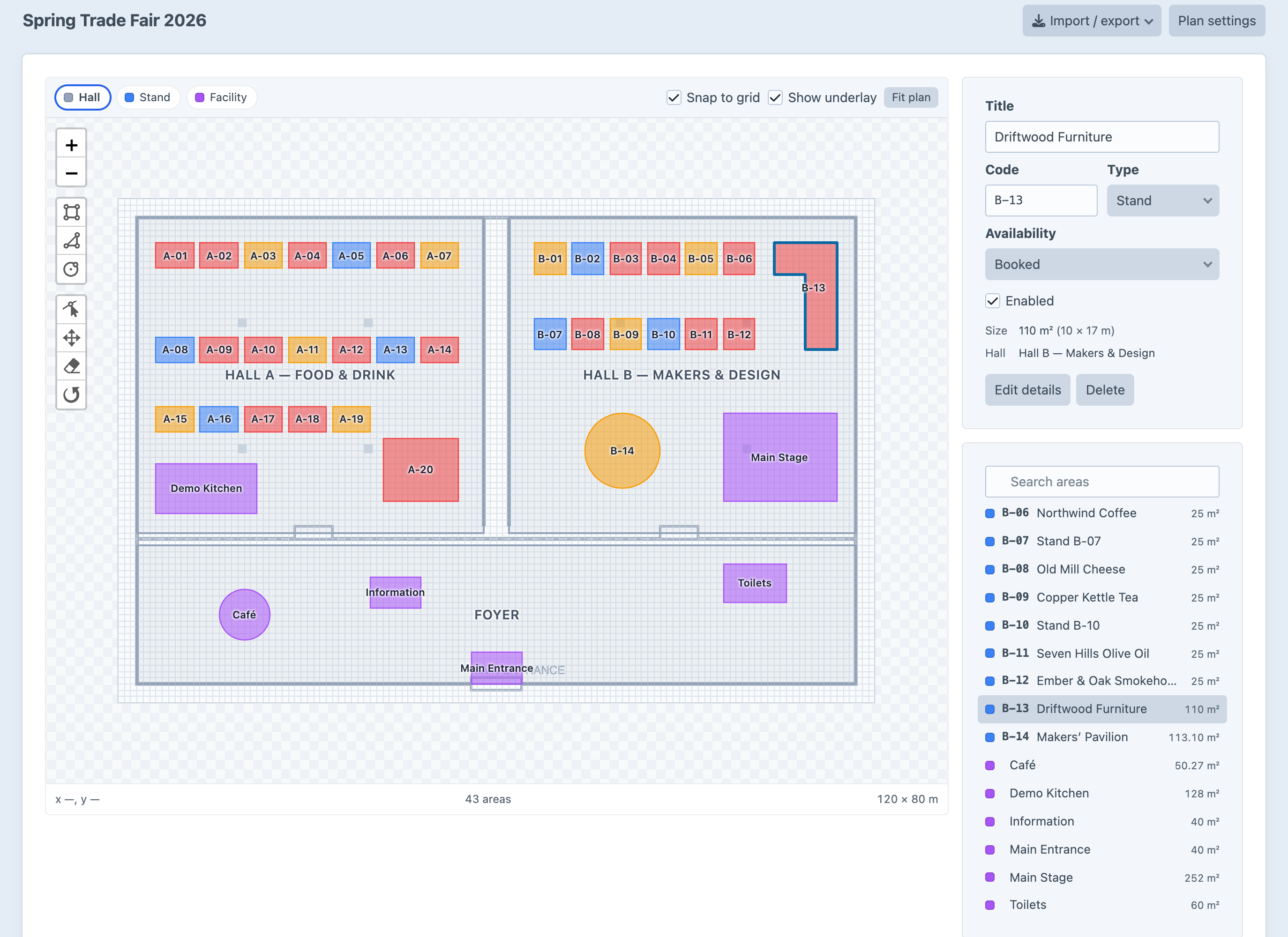Select Toilets row in areas list
The height and width of the screenshot is (937, 1288).
tap(1102, 905)
